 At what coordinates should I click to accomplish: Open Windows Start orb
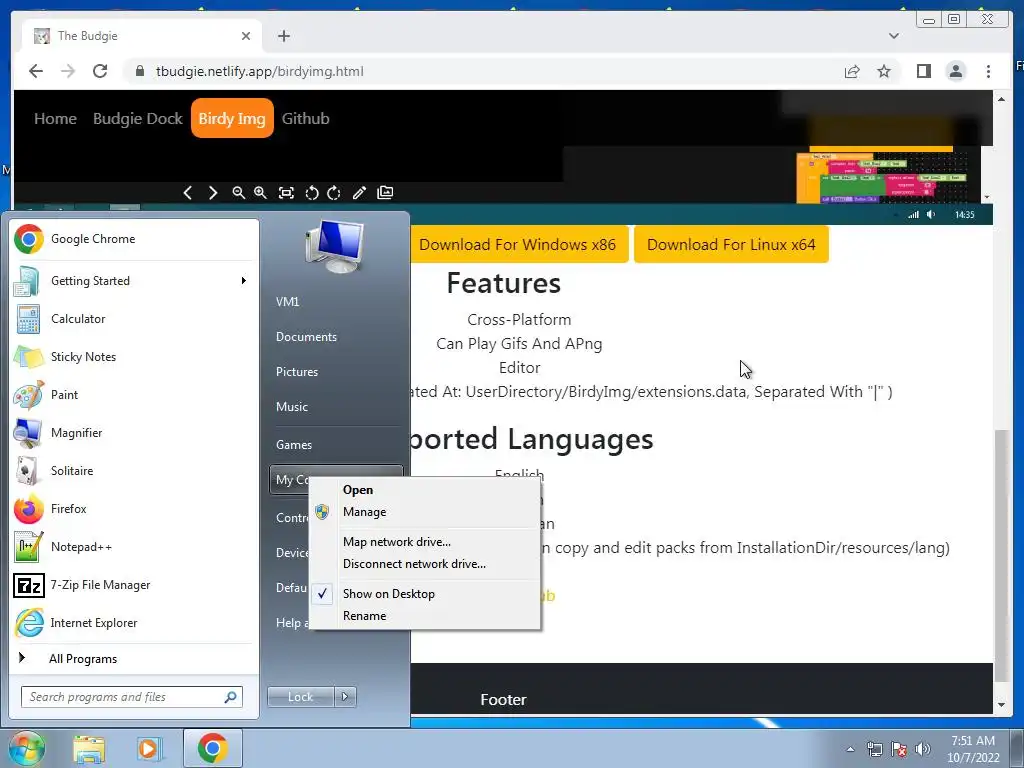click(25, 748)
